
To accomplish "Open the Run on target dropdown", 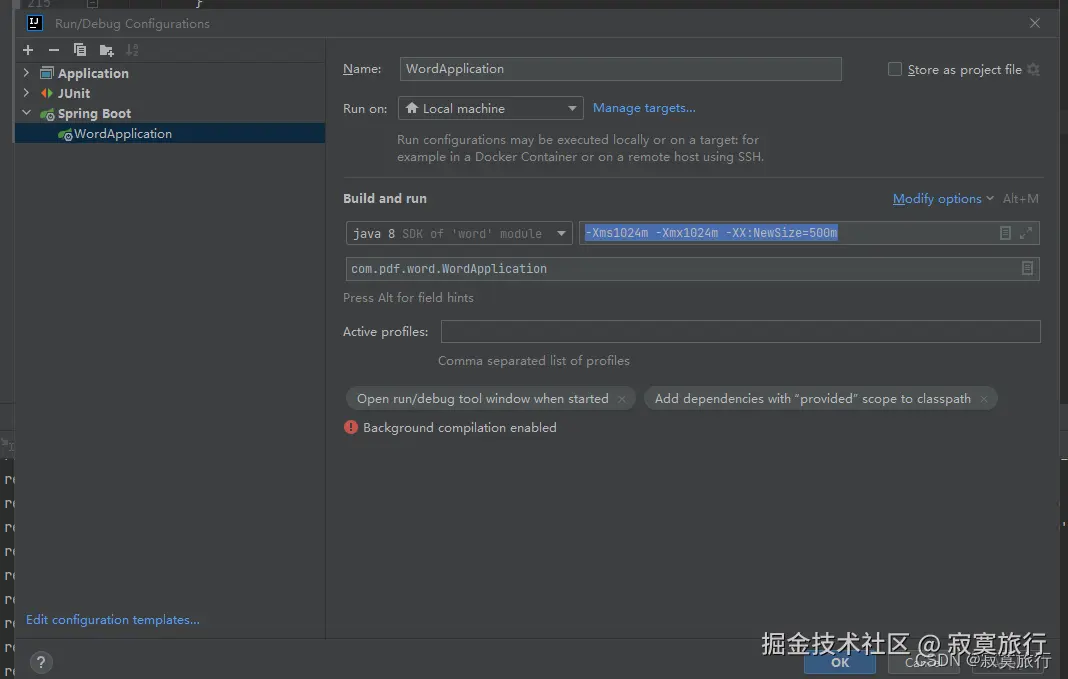I will (490, 108).
